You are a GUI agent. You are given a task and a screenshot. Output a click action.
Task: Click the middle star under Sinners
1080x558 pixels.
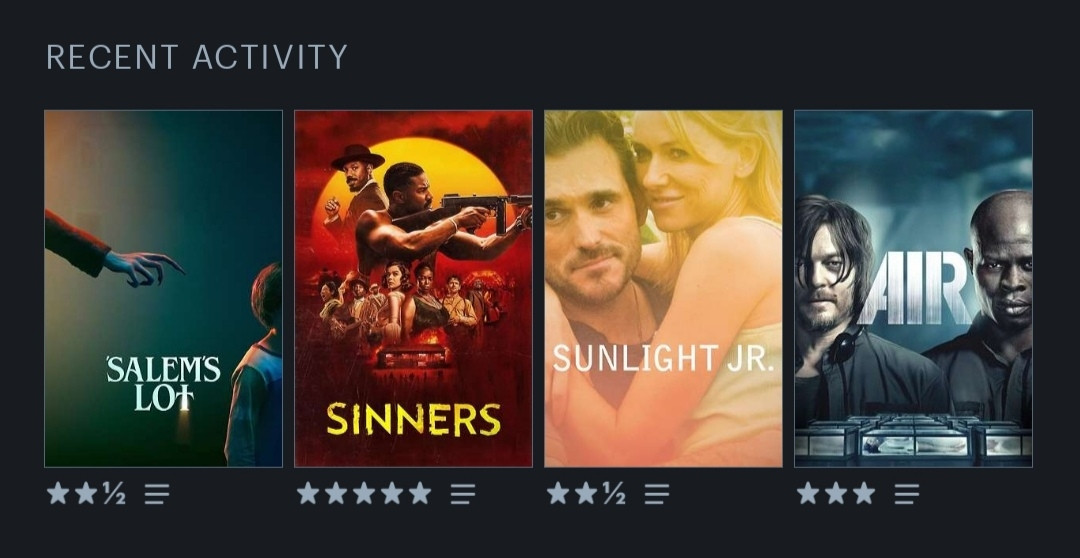364,493
